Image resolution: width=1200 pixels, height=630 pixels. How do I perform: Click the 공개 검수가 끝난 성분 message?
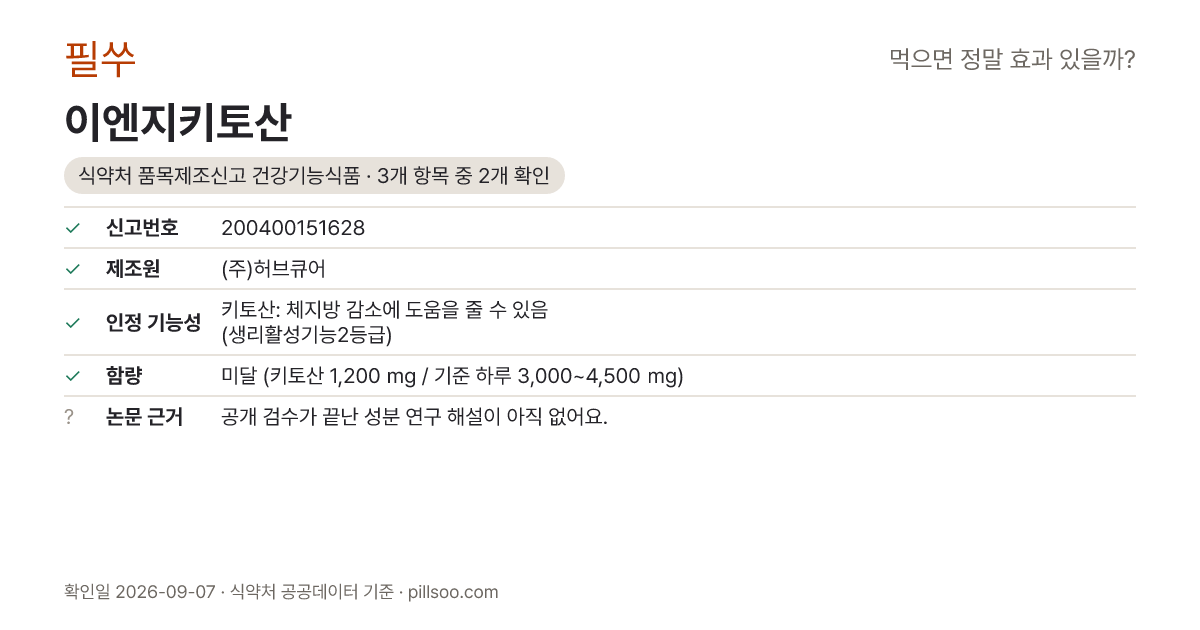click(414, 417)
